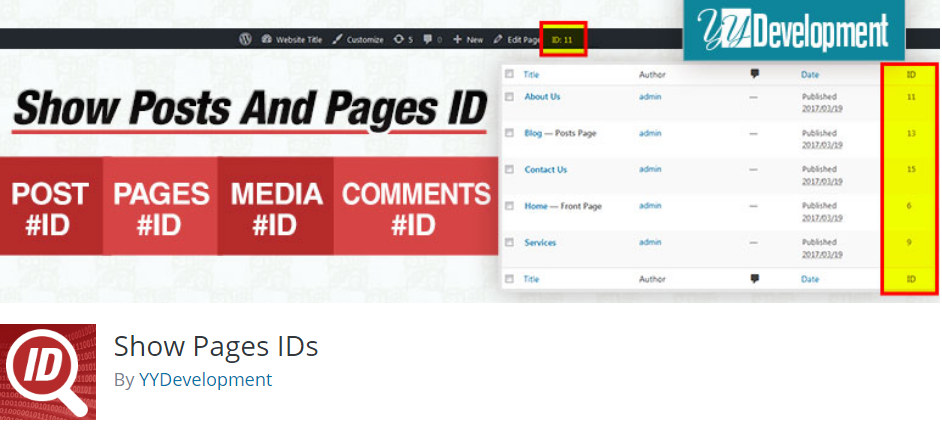
Task: Click the Show Pages IDs plugin title
Action: tap(216, 346)
